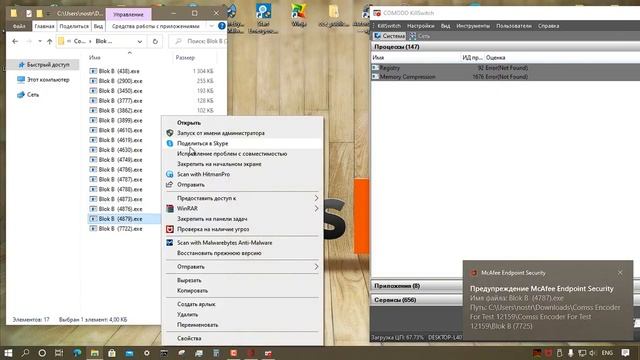This screenshot has height=360, width=640.
Task: Open Cortana circle on taskbar
Action: (x=42, y=353)
